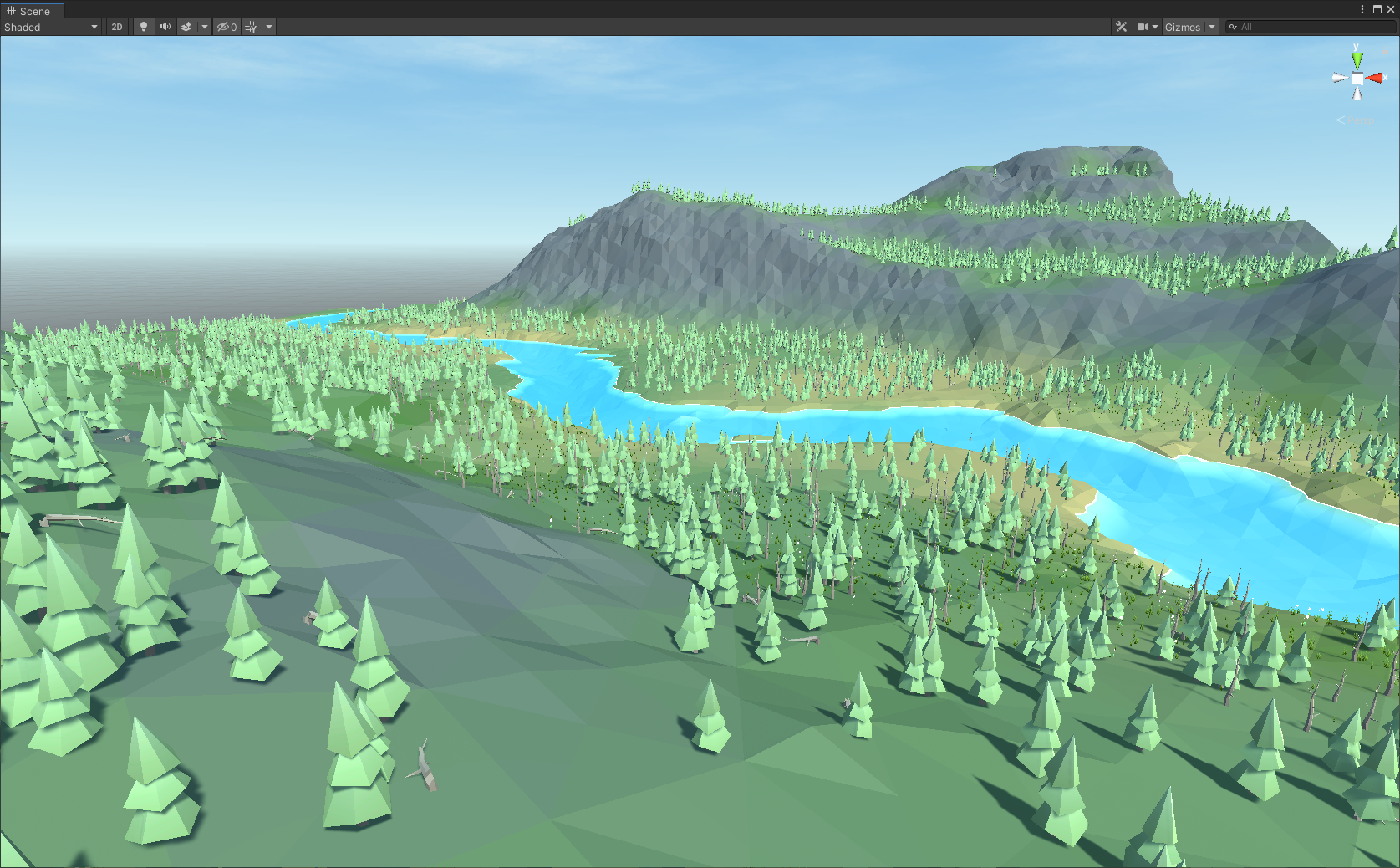Toggle 2D view mode
Viewport: 1400px width, 868px height.
117,27
